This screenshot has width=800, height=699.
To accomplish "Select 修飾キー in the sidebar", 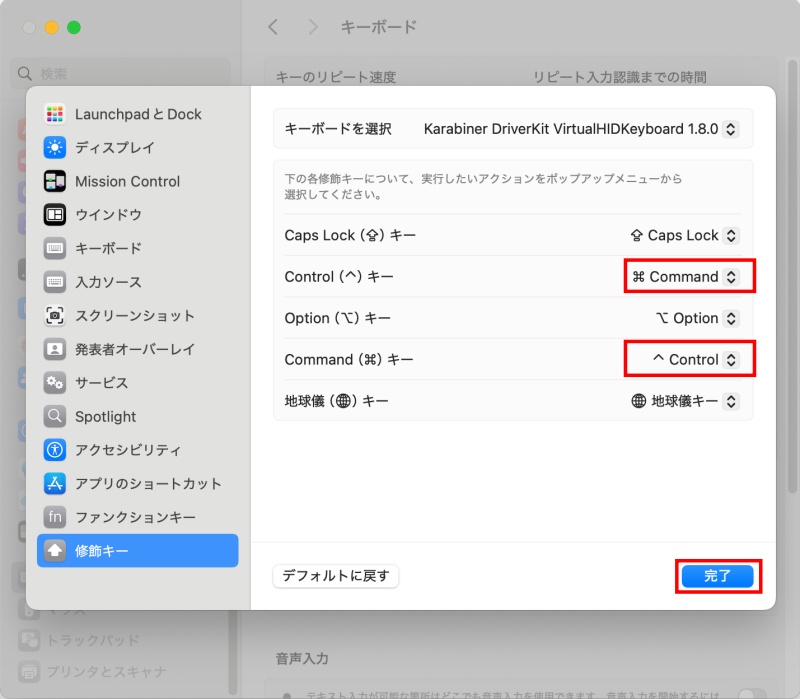I will click(x=137, y=551).
